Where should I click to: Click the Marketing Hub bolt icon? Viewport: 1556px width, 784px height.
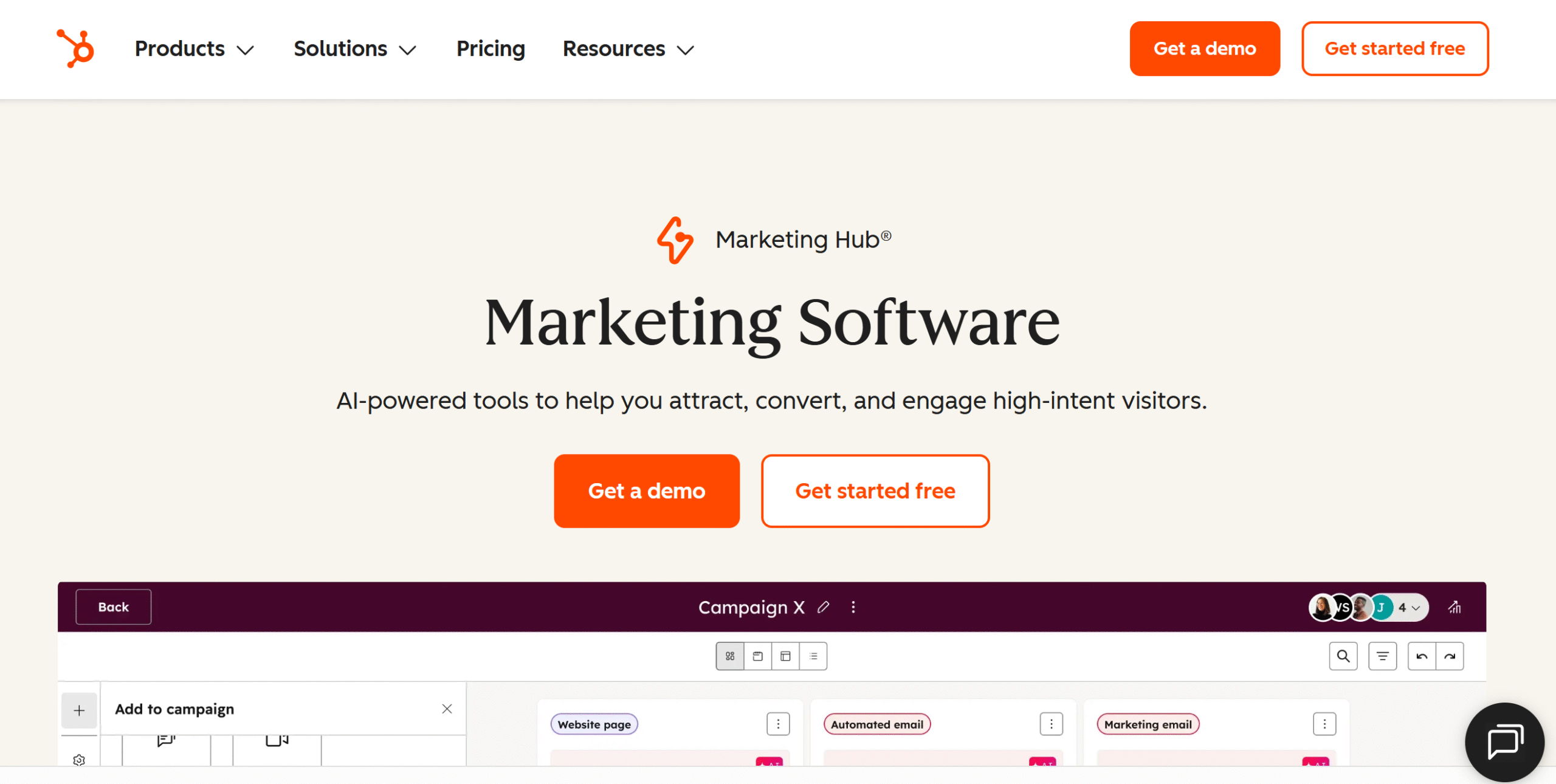click(675, 241)
